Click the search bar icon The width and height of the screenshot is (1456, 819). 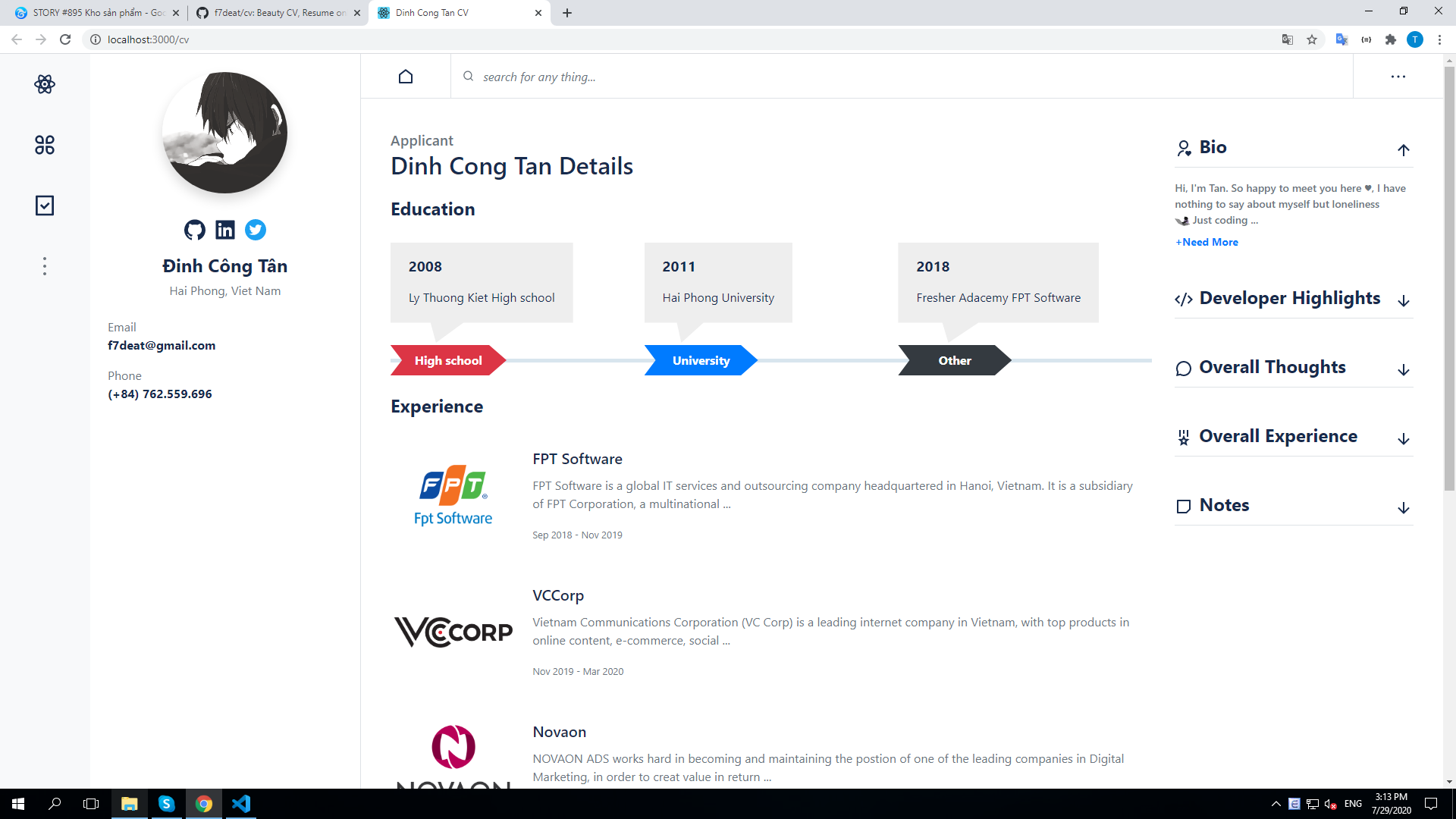click(468, 77)
